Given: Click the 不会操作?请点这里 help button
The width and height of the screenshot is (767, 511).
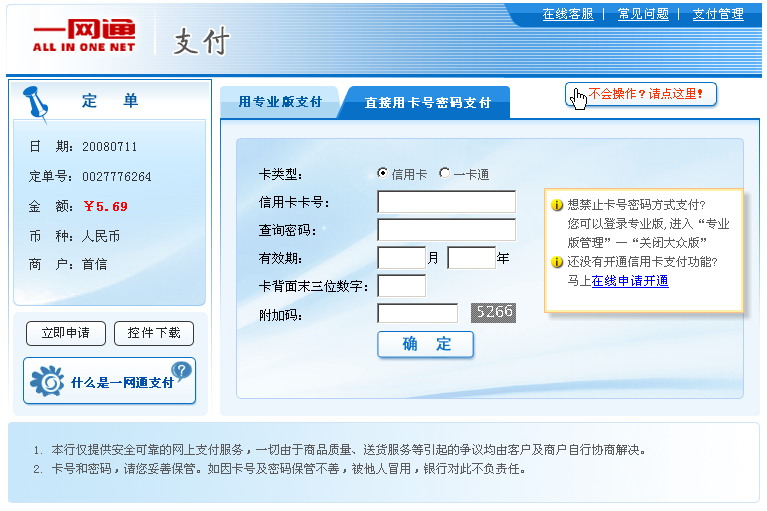Looking at the screenshot, I should [641, 94].
